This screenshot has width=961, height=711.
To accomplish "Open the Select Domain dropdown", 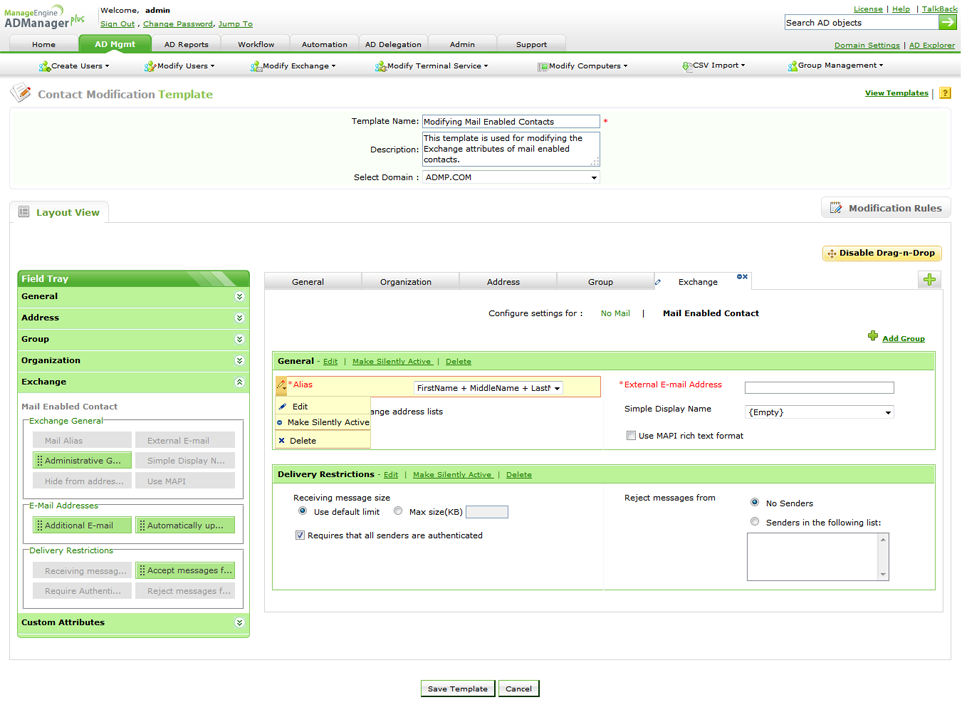I will pyautogui.click(x=510, y=178).
